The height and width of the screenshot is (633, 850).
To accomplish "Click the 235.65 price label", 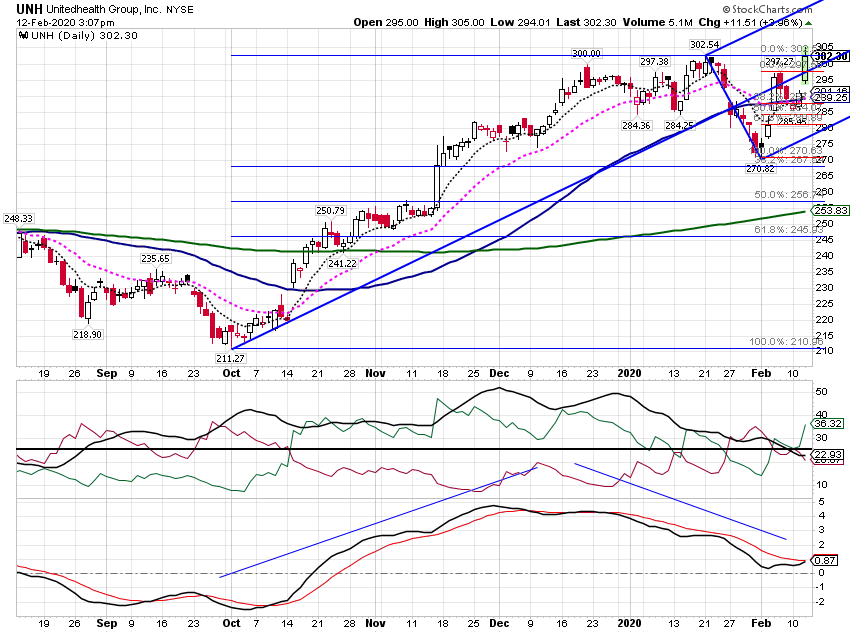I will [x=156, y=259].
